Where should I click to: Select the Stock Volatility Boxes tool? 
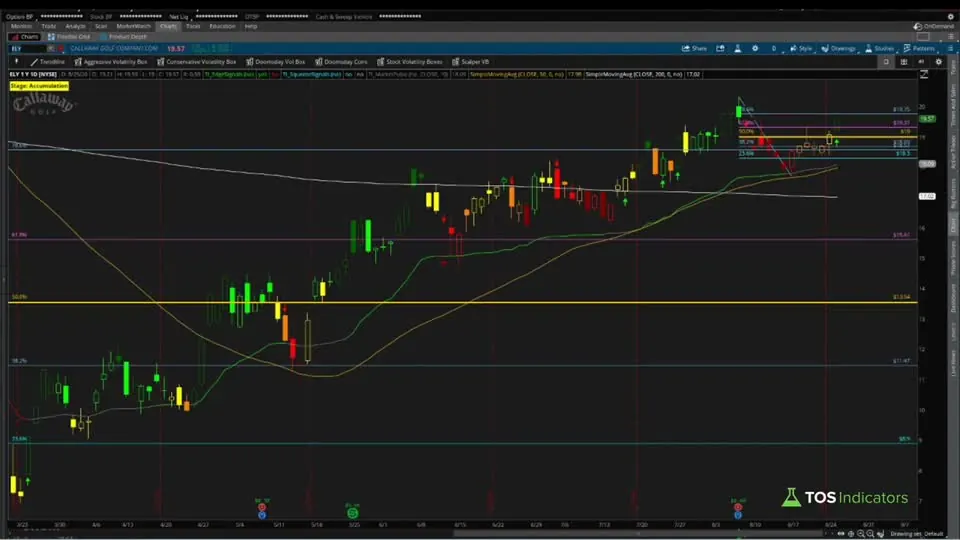(x=410, y=62)
